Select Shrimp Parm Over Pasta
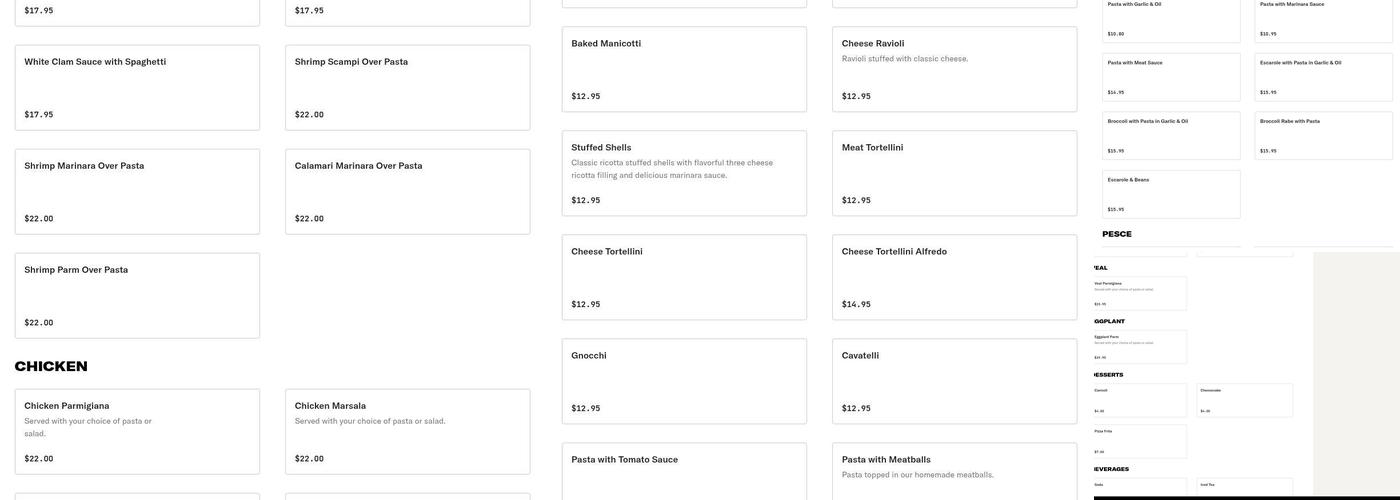 coord(137,295)
